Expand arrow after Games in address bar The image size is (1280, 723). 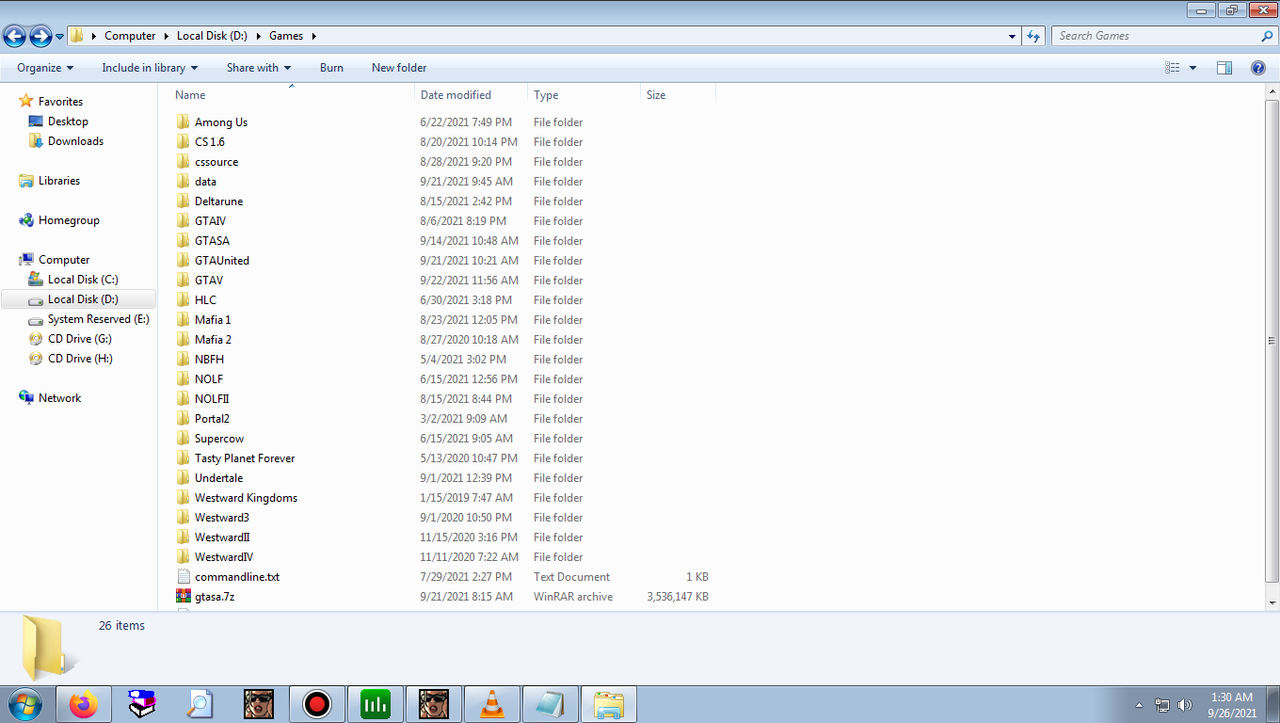click(314, 36)
